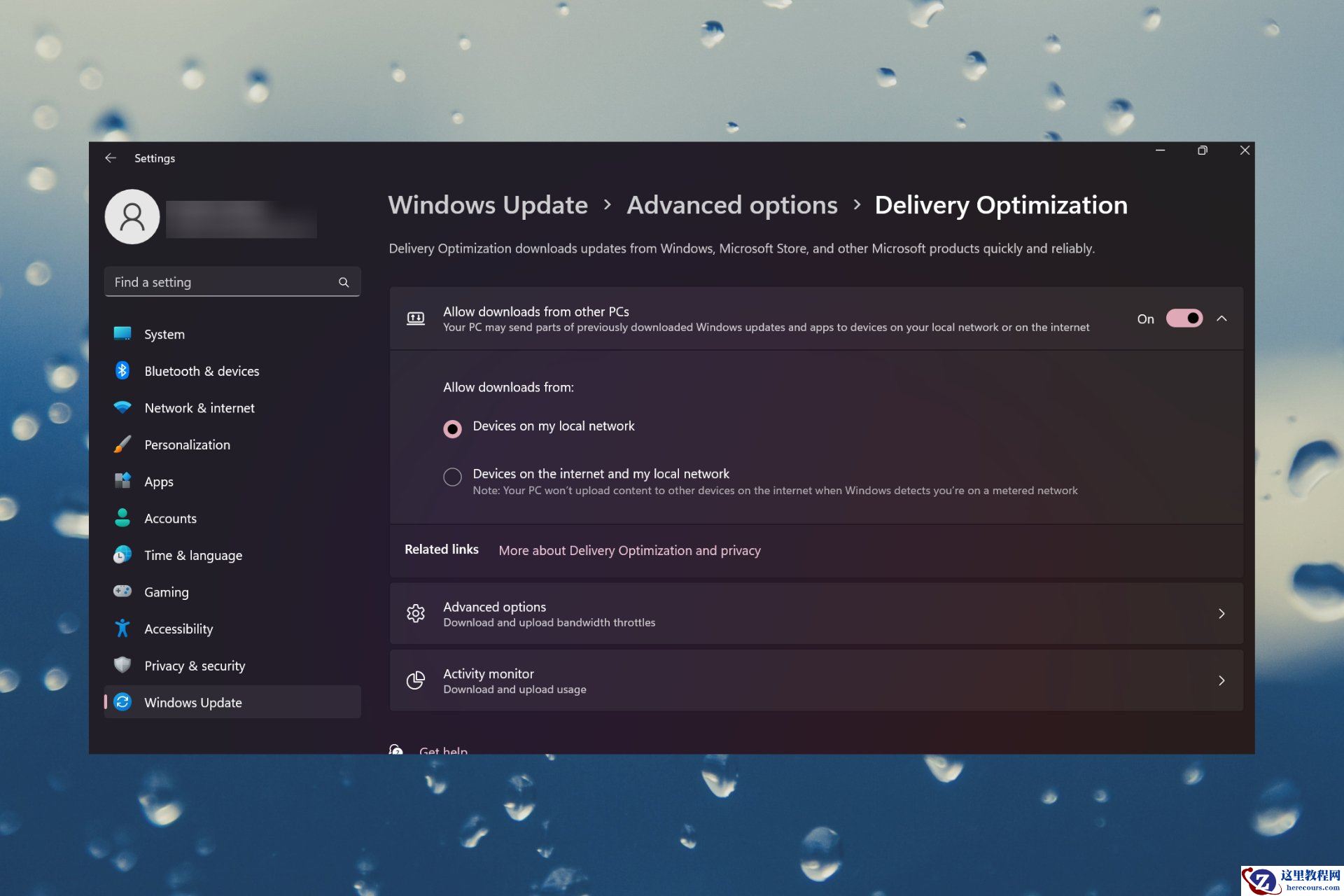Select Devices on my local network
This screenshot has height=896, width=1344.
(x=452, y=428)
